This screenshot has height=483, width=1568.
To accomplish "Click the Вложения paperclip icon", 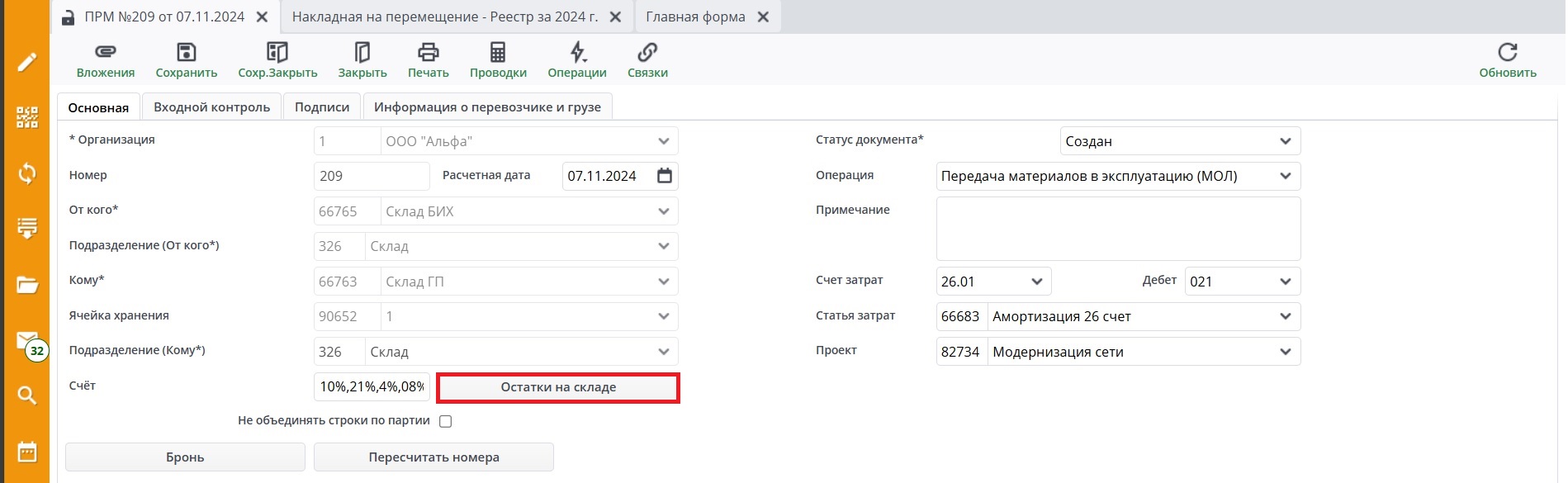I will [x=105, y=53].
